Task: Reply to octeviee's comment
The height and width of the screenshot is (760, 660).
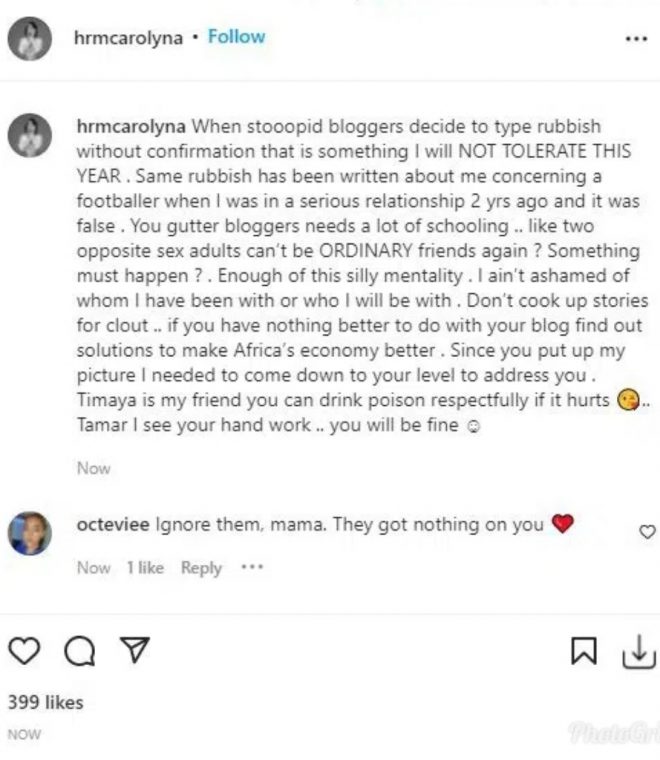Action: coord(201,567)
